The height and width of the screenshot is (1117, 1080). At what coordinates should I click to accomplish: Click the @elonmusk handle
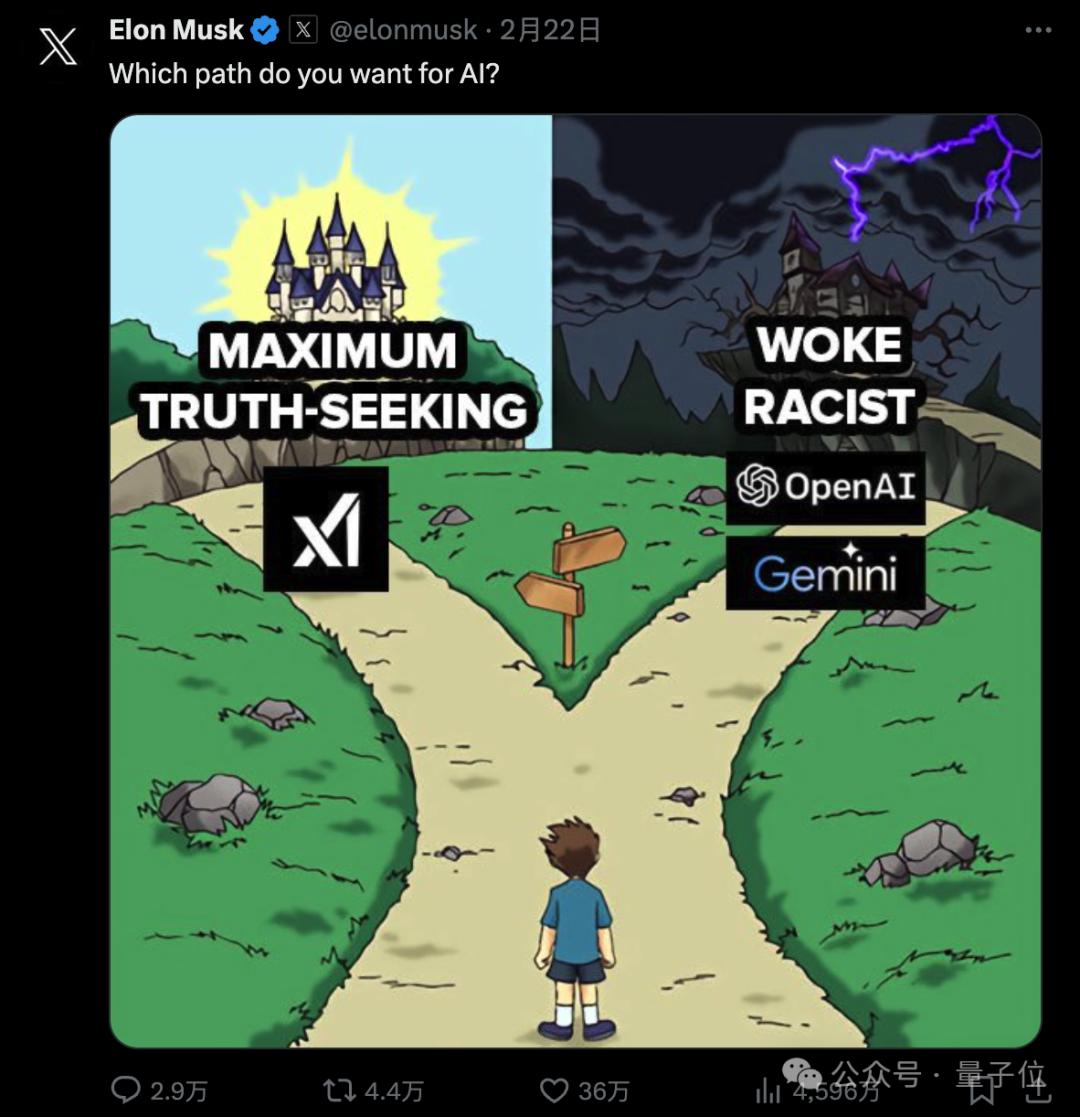point(403,30)
